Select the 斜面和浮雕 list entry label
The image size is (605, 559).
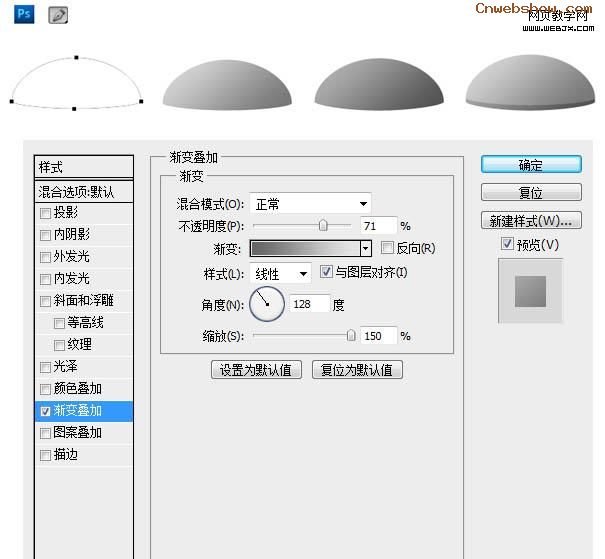[x=83, y=300]
